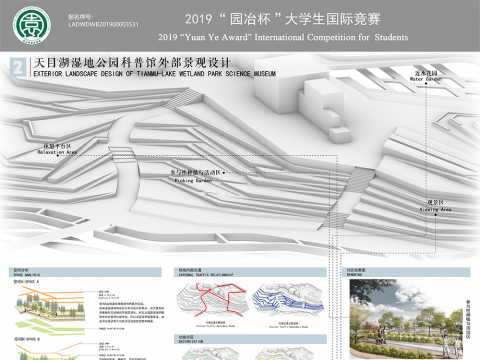Image resolution: width=480 pixels, height=360 pixels.
Task: Click the green circular competition logo
Action: tap(32, 25)
